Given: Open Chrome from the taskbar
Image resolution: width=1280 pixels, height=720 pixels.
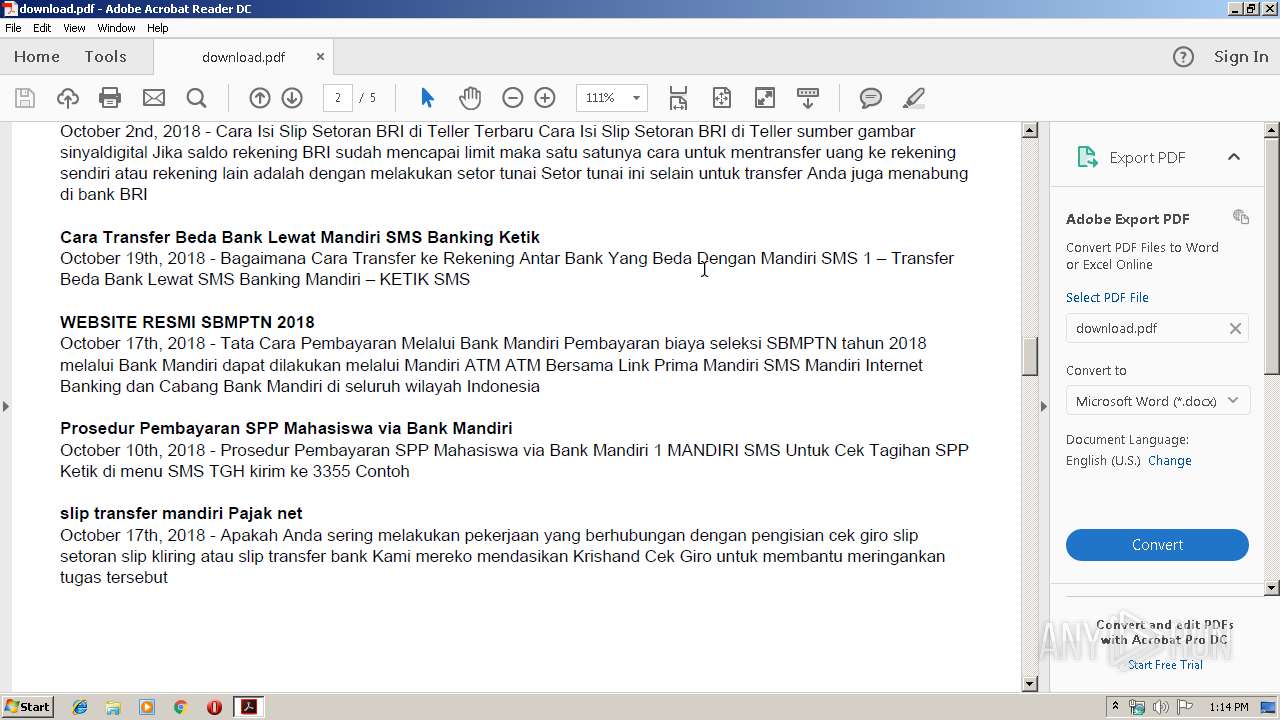Looking at the screenshot, I should 180,707.
